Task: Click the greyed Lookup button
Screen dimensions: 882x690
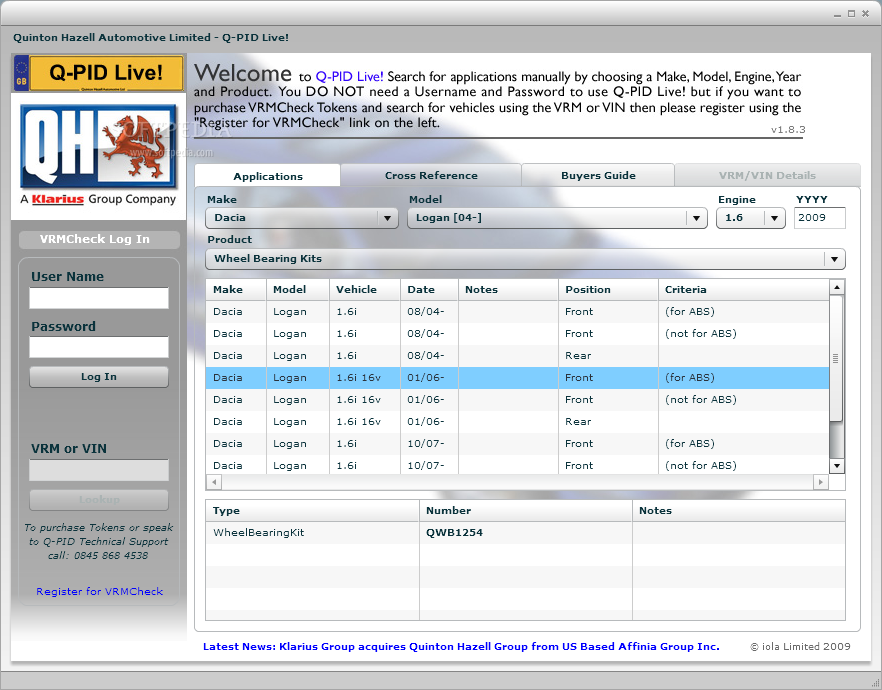Action: coord(99,499)
